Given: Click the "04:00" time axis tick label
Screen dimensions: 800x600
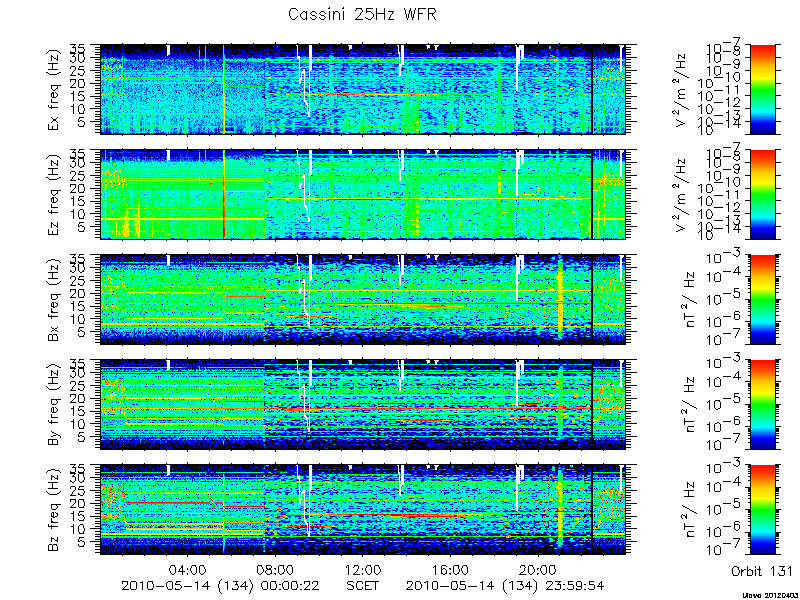Looking at the screenshot, I should point(187,569).
